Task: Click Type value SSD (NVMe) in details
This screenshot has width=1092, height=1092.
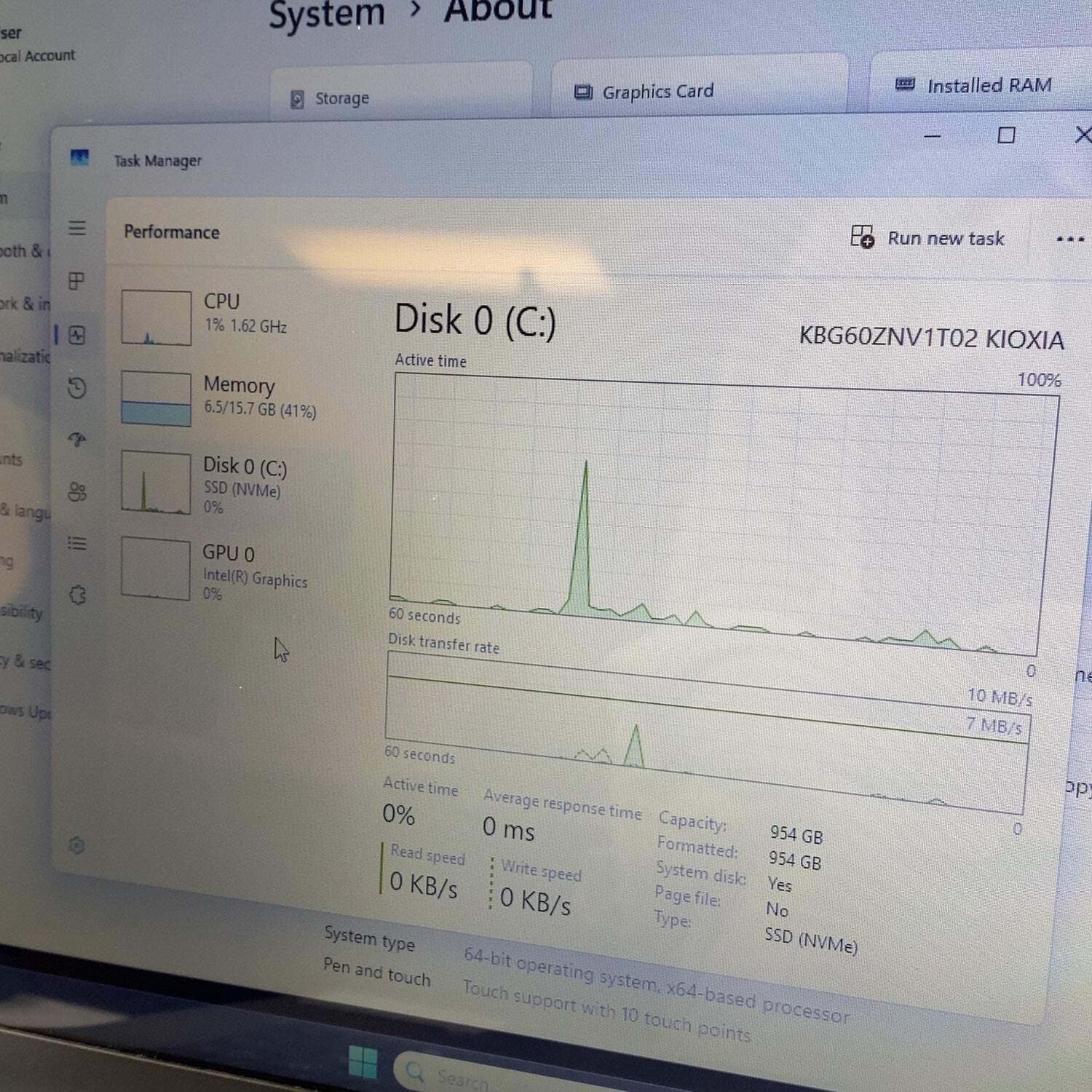Action: [811, 940]
